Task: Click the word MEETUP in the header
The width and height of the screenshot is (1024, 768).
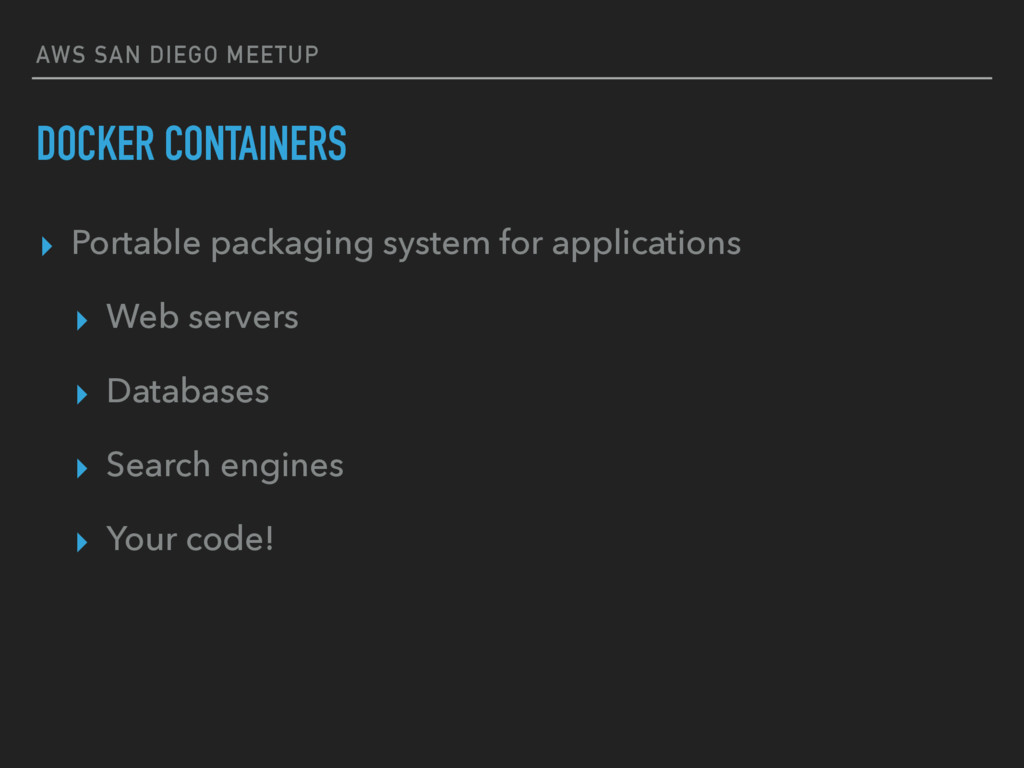Action: click(x=272, y=55)
